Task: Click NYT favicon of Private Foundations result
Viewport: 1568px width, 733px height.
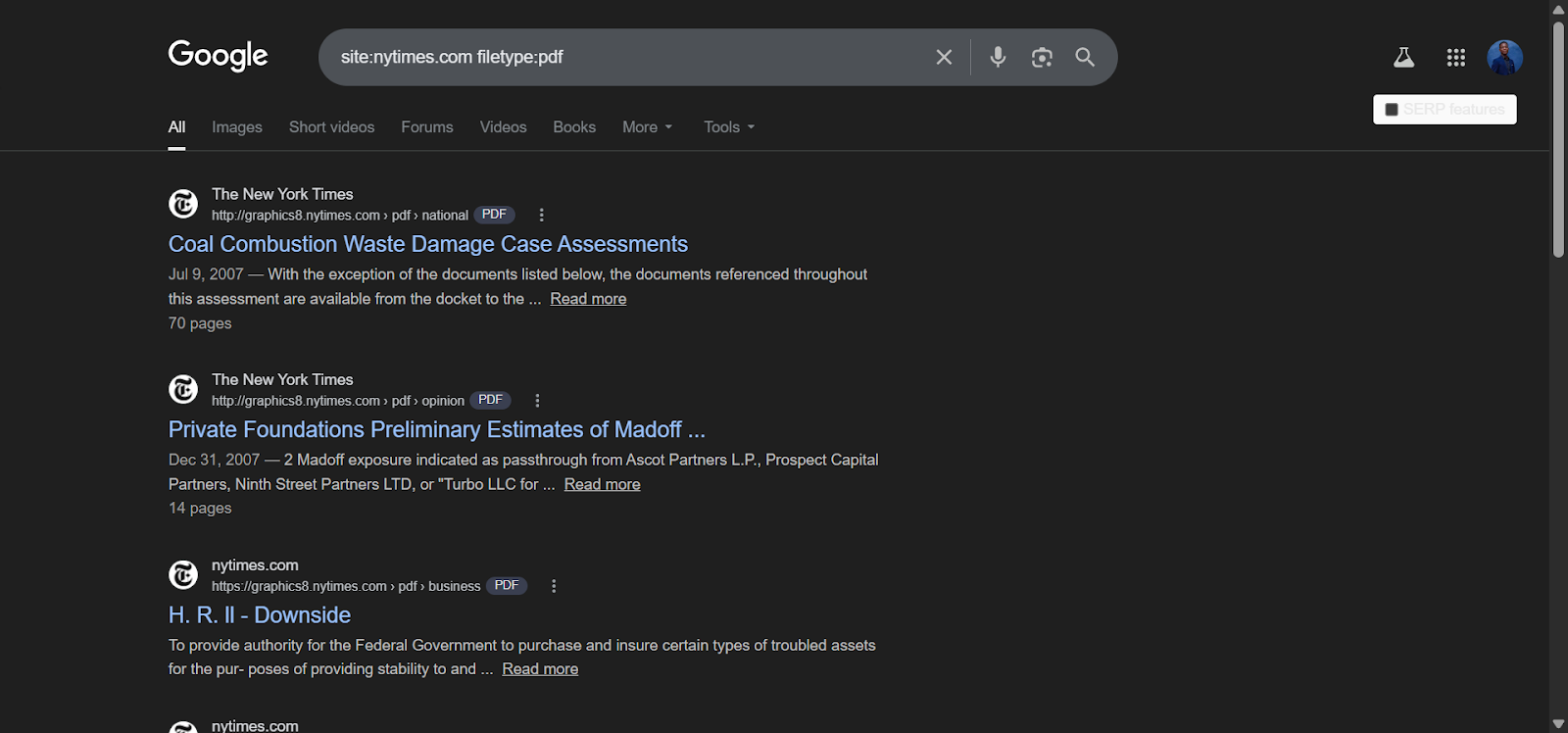Action: tap(183, 389)
